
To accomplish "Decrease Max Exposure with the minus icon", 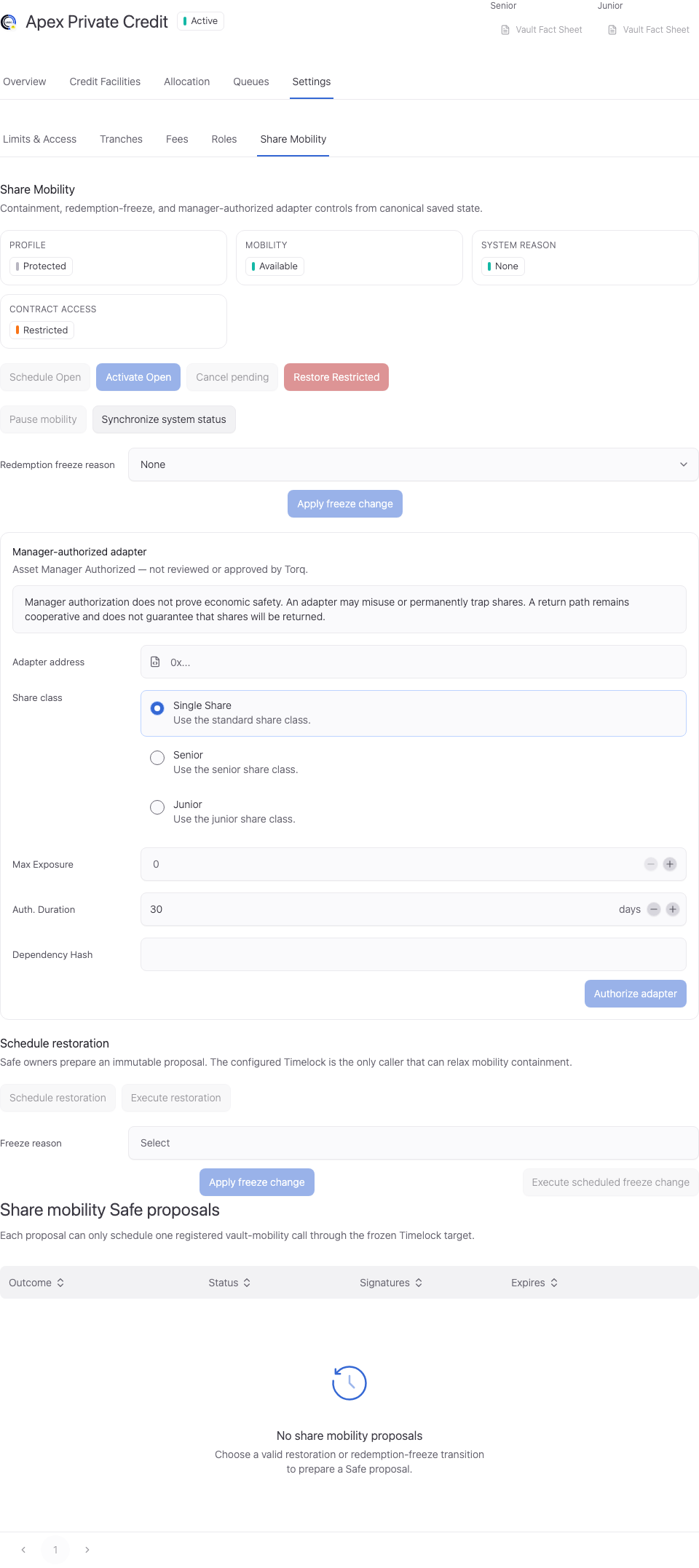I will pos(651,864).
